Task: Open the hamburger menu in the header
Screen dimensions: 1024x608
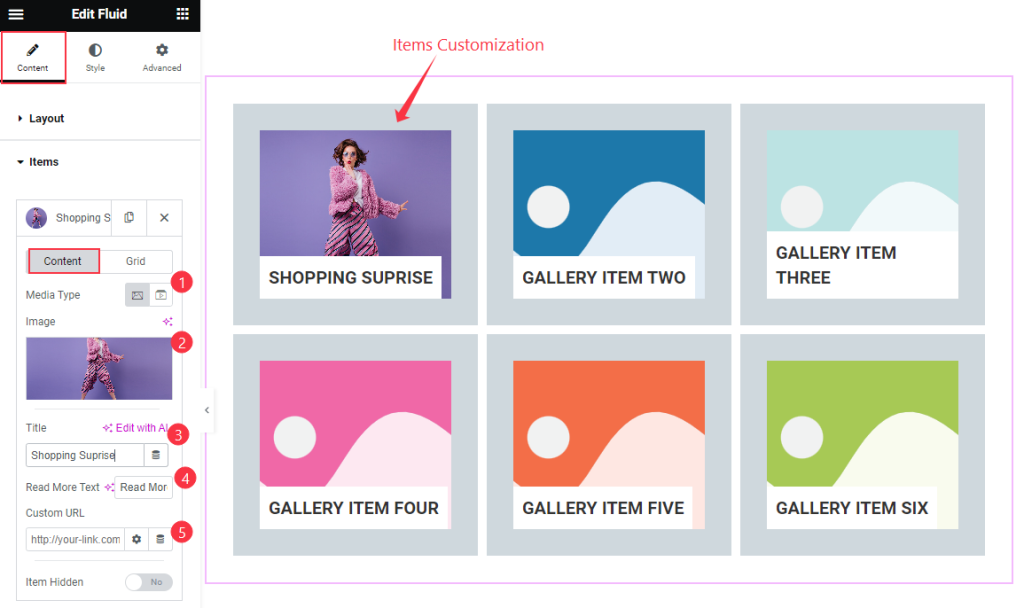Action: coord(16,14)
